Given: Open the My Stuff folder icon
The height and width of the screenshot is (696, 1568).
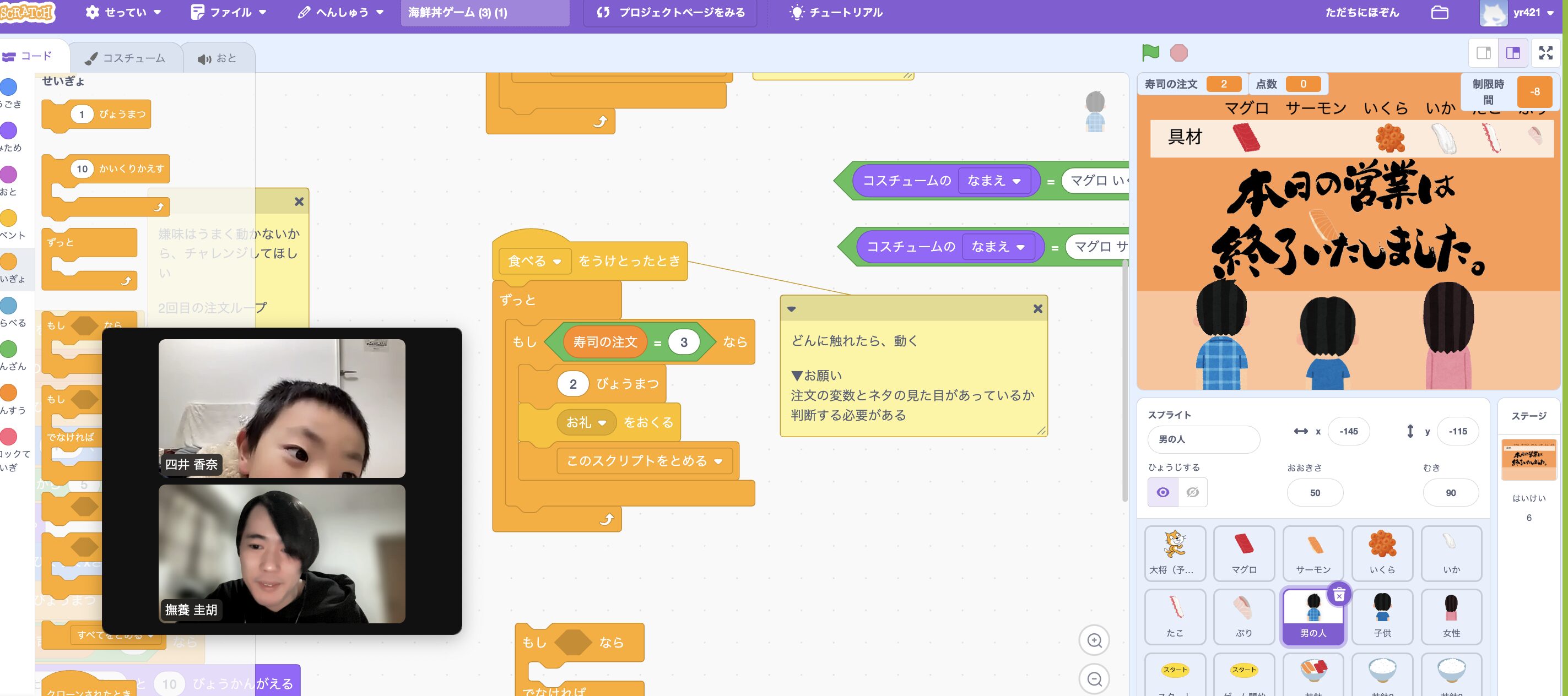Looking at the screenshot, I should point(1439,12).
